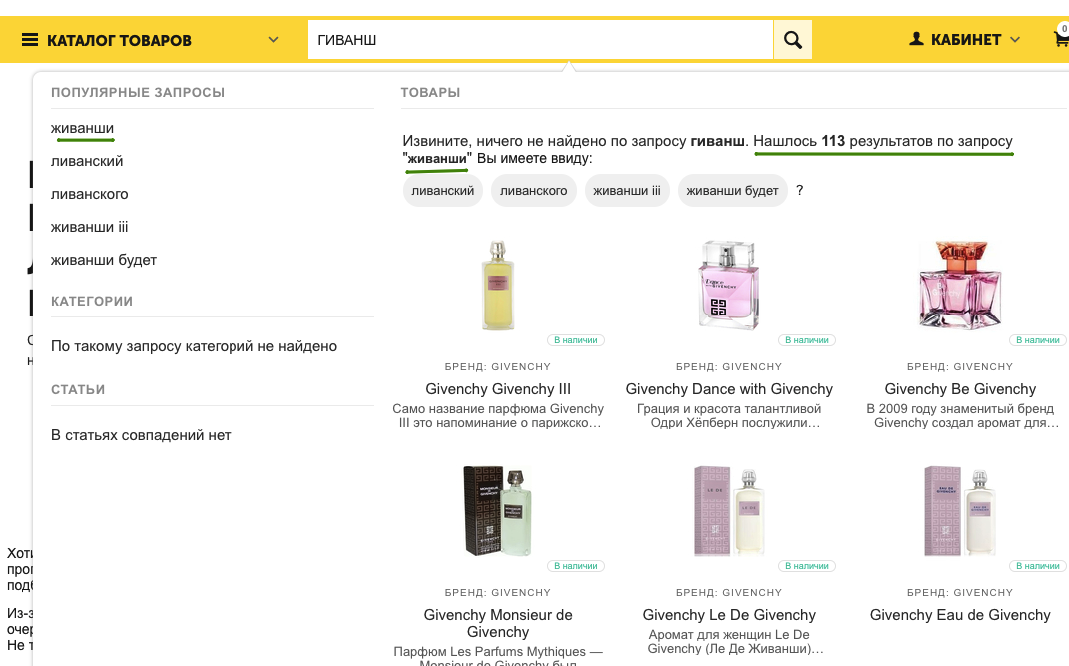Click БРЕНД: GIVENCHY label above Be Givenchy

tap(960, 367)
